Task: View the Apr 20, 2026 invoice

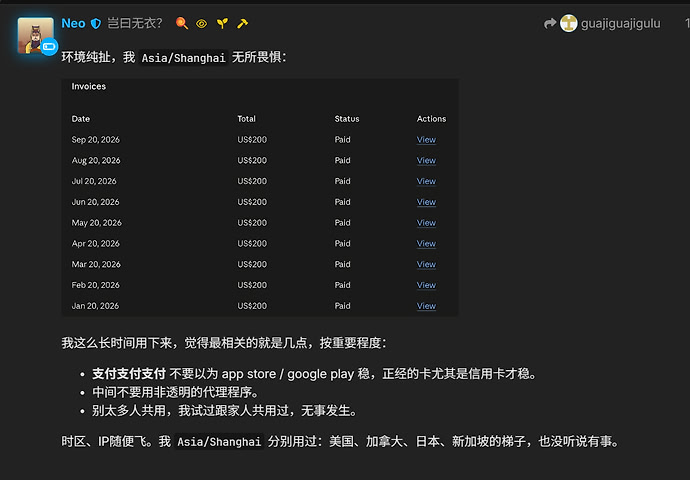Action: tap(426, 243)
